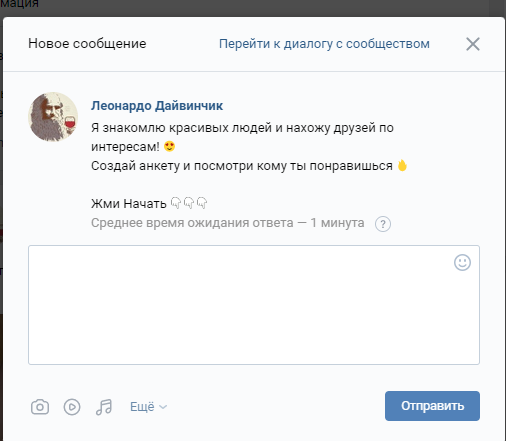Open Леонардо Дайвинчик community name link
Viewport: 506px width, 441px height.
[157, 106]
